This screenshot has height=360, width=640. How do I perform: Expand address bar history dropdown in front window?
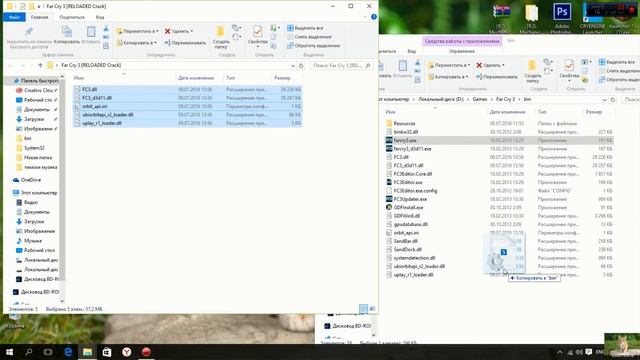[293, 65]
